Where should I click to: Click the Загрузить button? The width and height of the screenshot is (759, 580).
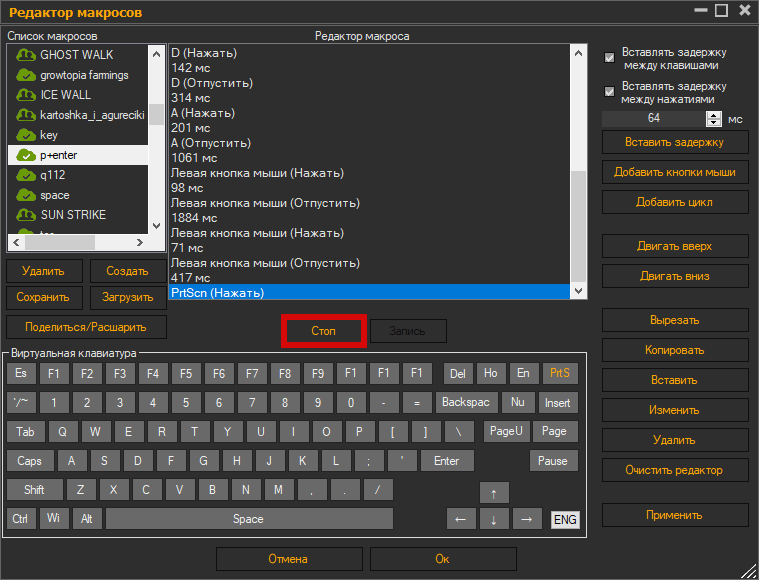128,297
